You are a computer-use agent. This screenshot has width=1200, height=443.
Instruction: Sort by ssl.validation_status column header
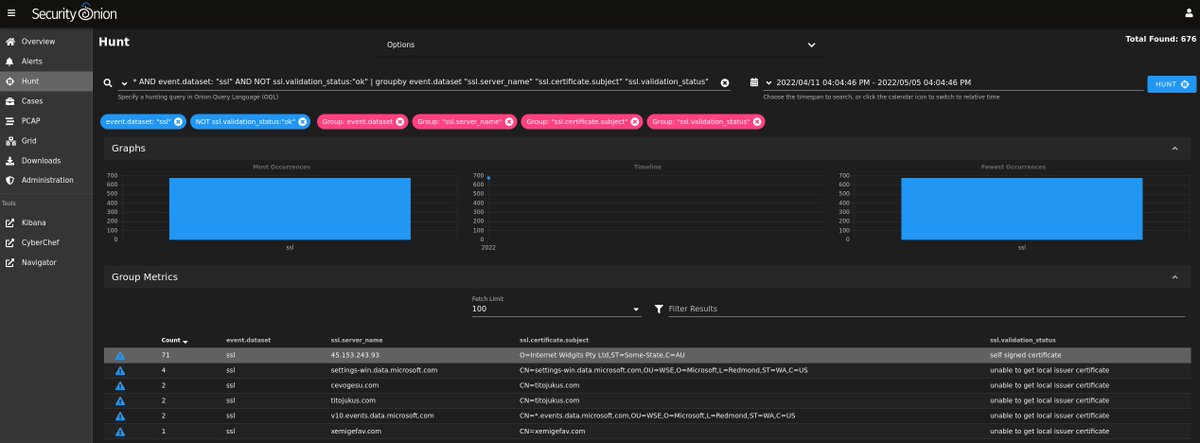tap(1021, 340)
